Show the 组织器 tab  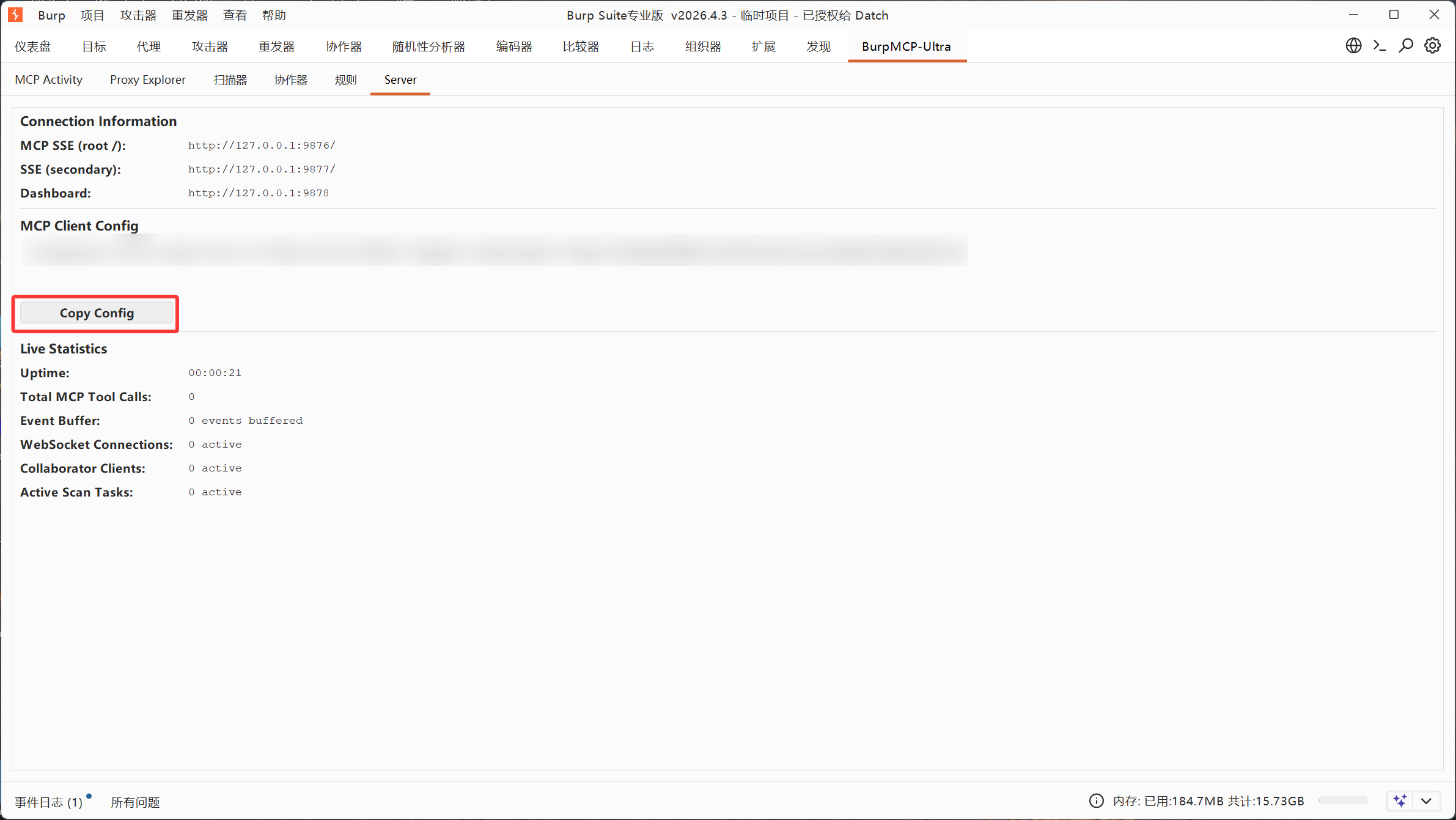[x=703, y=46]
